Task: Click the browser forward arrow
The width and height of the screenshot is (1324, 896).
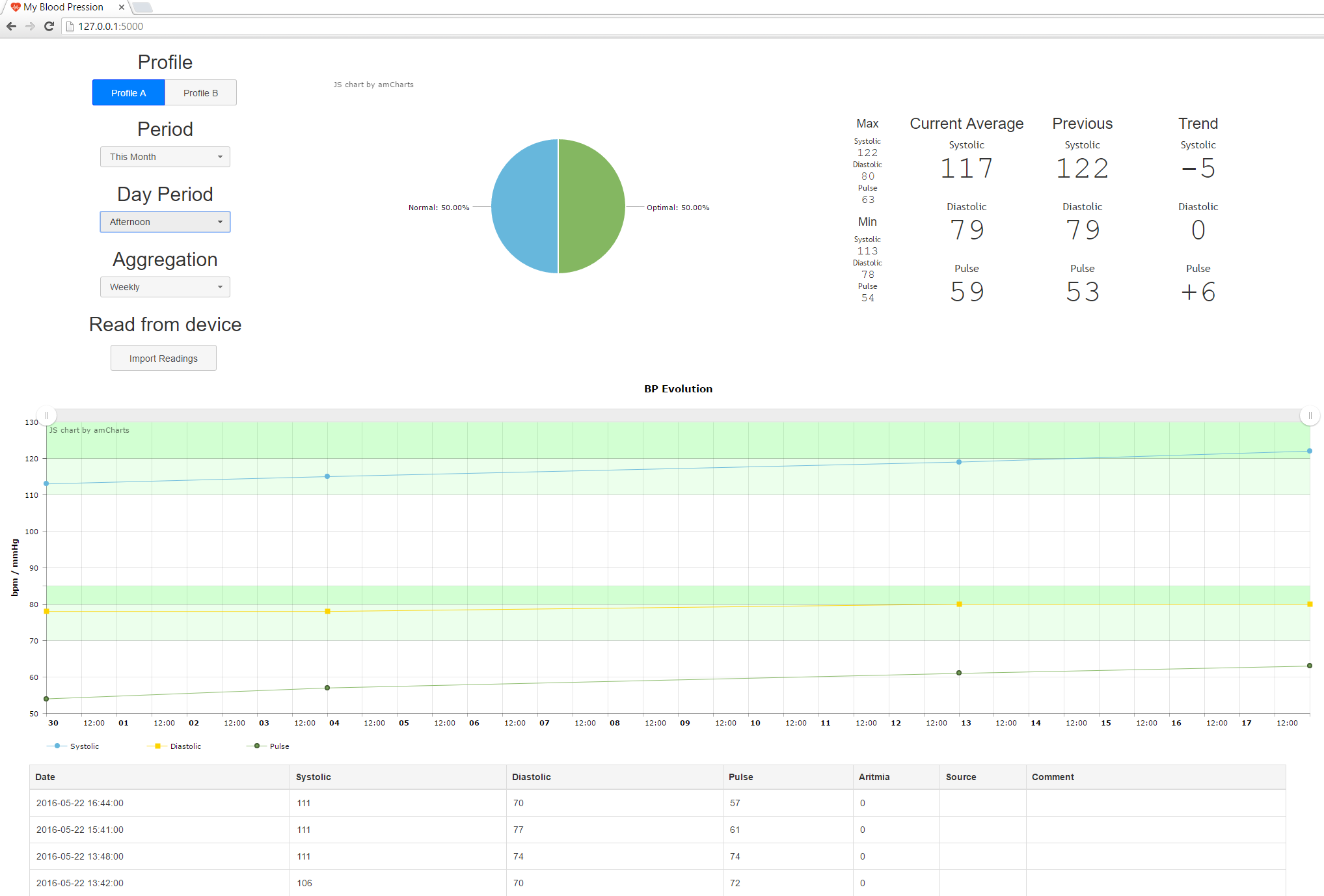Action: click(30, 26)
